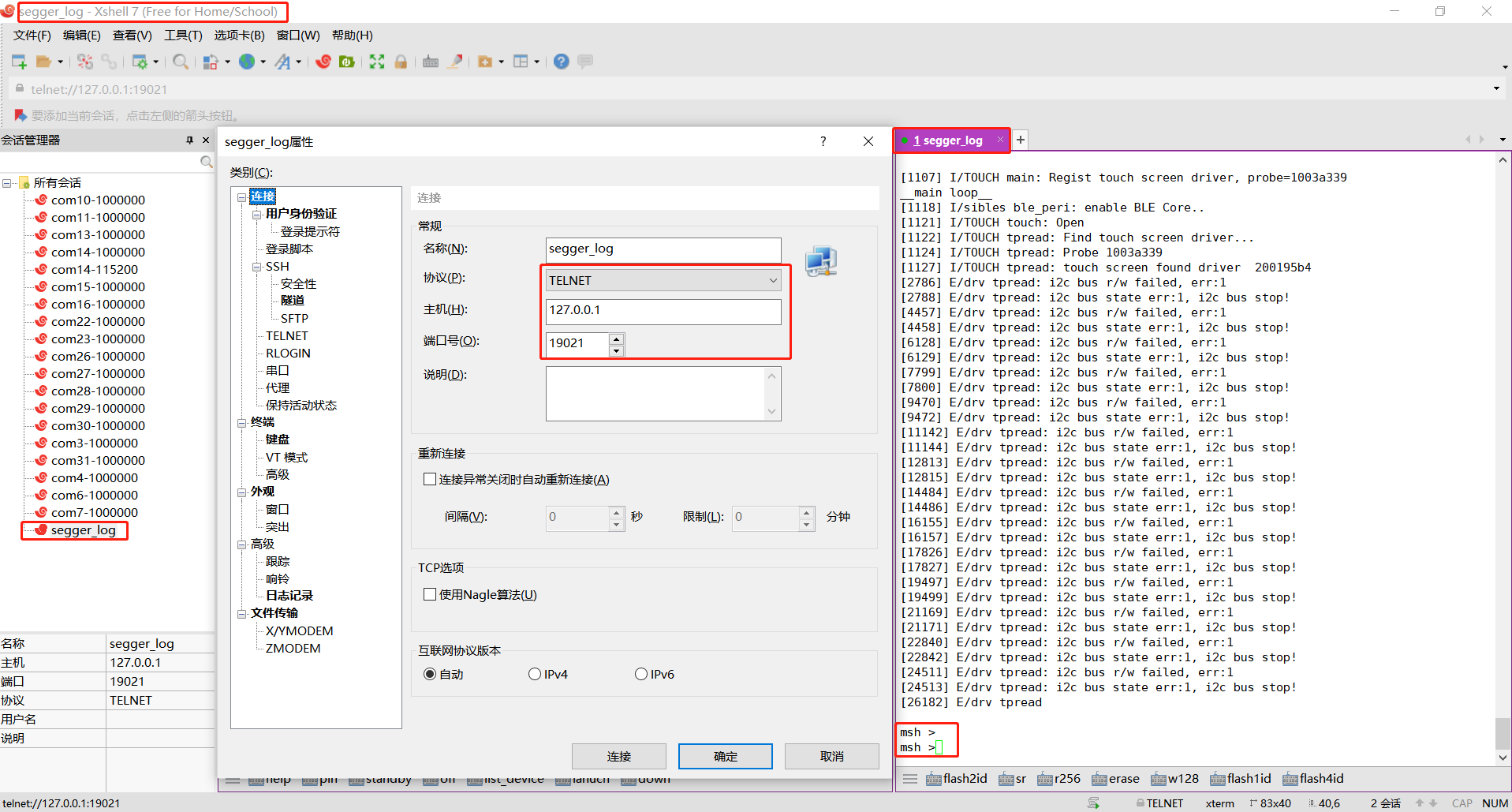Viewport: 1512px width, 812px height.
Task: Click the script running icon in status bar
Action: pyautogui.click(x=1094, y=803)
